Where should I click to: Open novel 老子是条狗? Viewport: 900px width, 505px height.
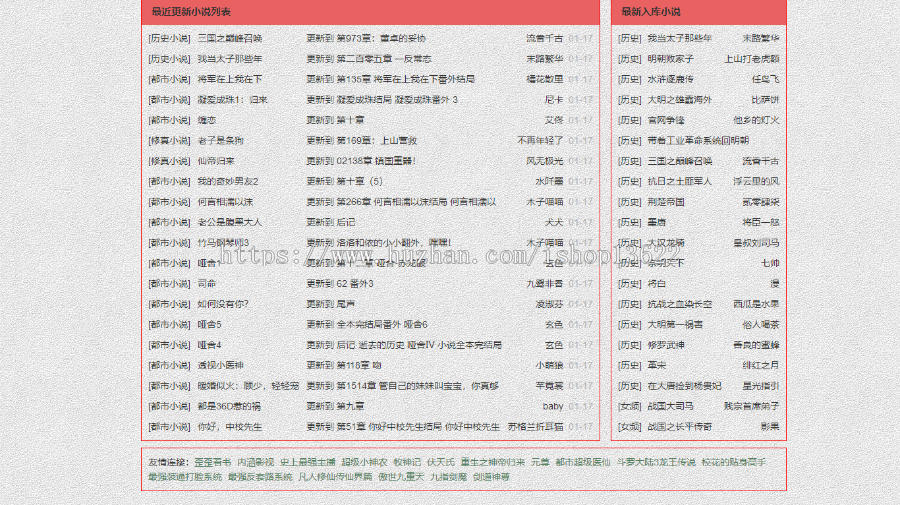(x=220, y=141)
